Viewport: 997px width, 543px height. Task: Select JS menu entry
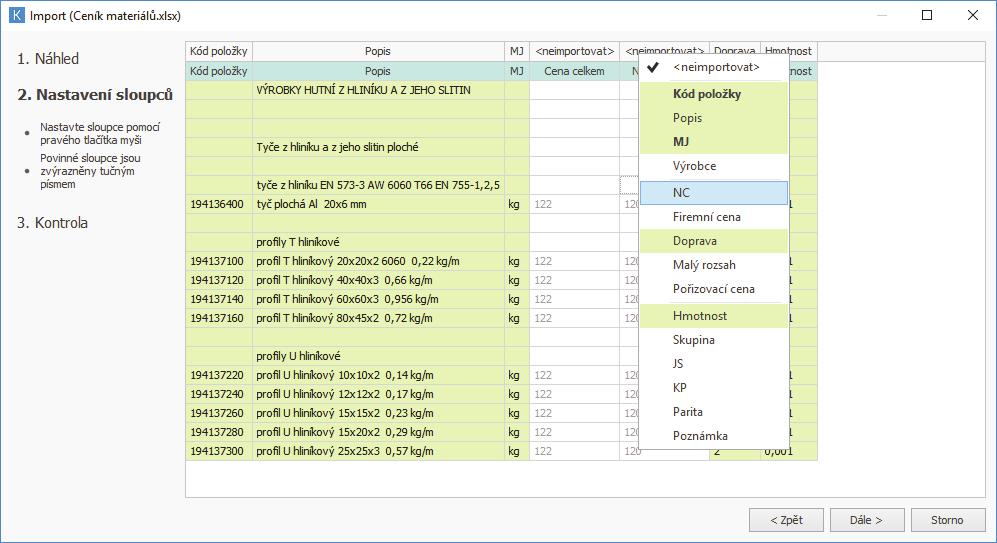tap(713, 364)
